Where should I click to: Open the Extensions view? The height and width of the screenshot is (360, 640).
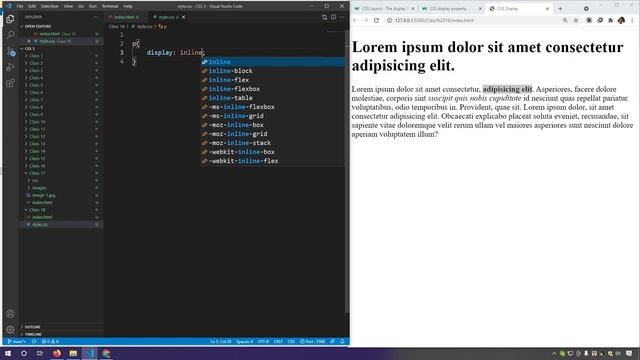tap(10, 83)
